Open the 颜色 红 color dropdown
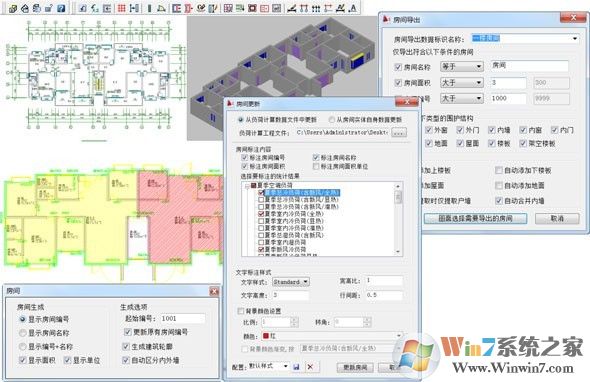This screenshot has width=590, height=382. point(331,336)
